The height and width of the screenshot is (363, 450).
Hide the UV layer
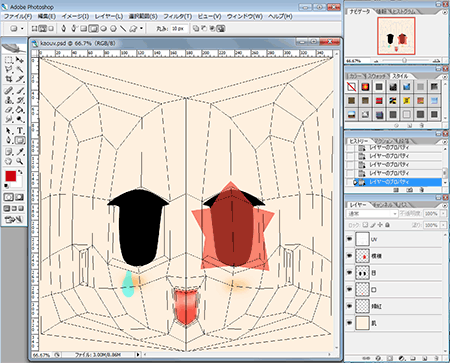pyautogui.click(x=349, y=239)
